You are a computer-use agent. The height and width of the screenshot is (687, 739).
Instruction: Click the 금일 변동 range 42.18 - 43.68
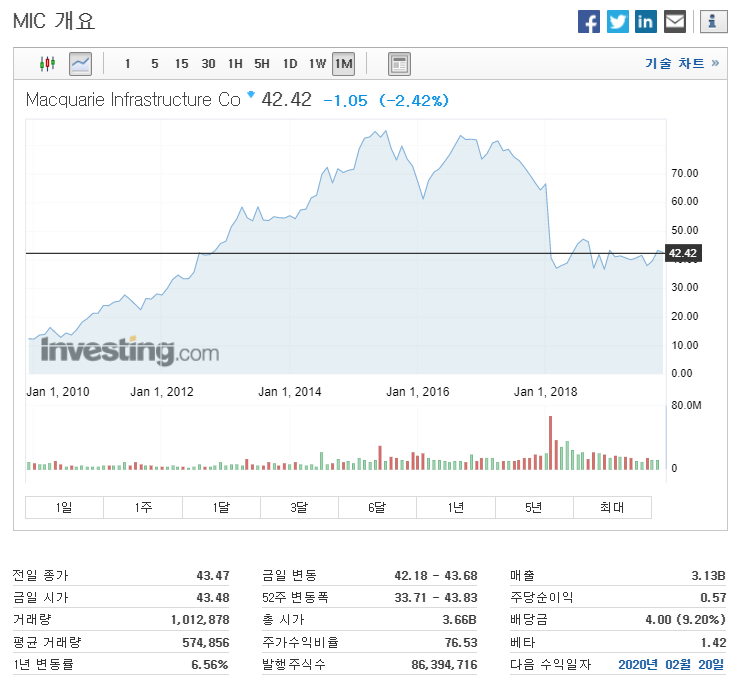436,575
